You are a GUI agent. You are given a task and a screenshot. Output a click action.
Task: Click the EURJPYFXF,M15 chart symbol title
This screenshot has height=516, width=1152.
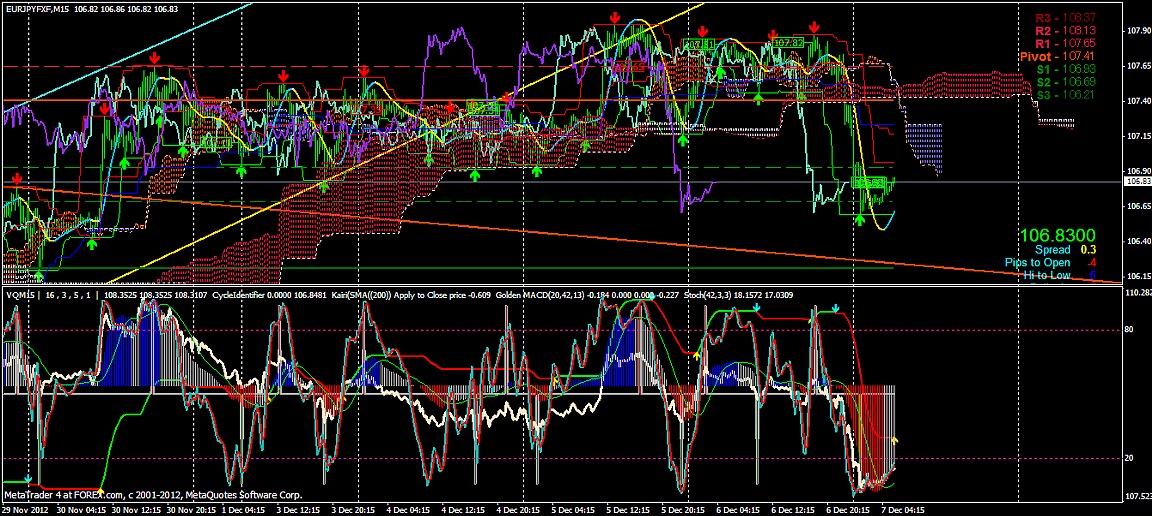[x=37, y=9]
